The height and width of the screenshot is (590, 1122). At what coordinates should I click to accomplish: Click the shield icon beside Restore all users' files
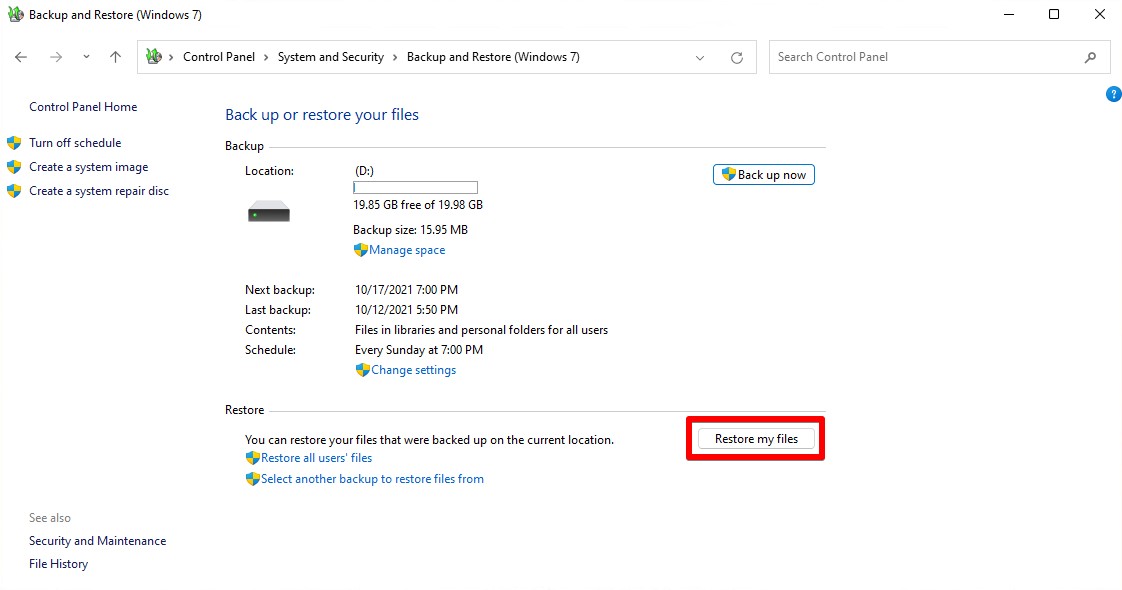coord(252,458)
